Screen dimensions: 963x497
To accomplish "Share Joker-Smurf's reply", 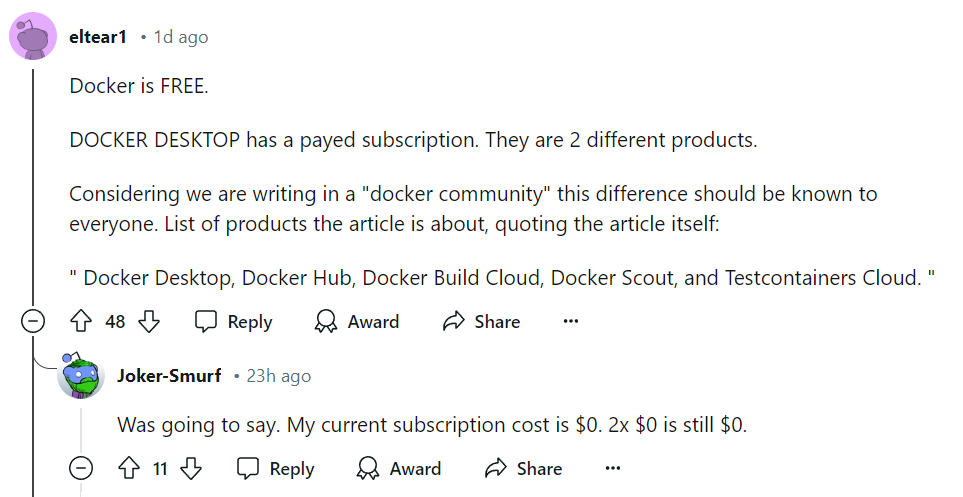I will 523,468.
